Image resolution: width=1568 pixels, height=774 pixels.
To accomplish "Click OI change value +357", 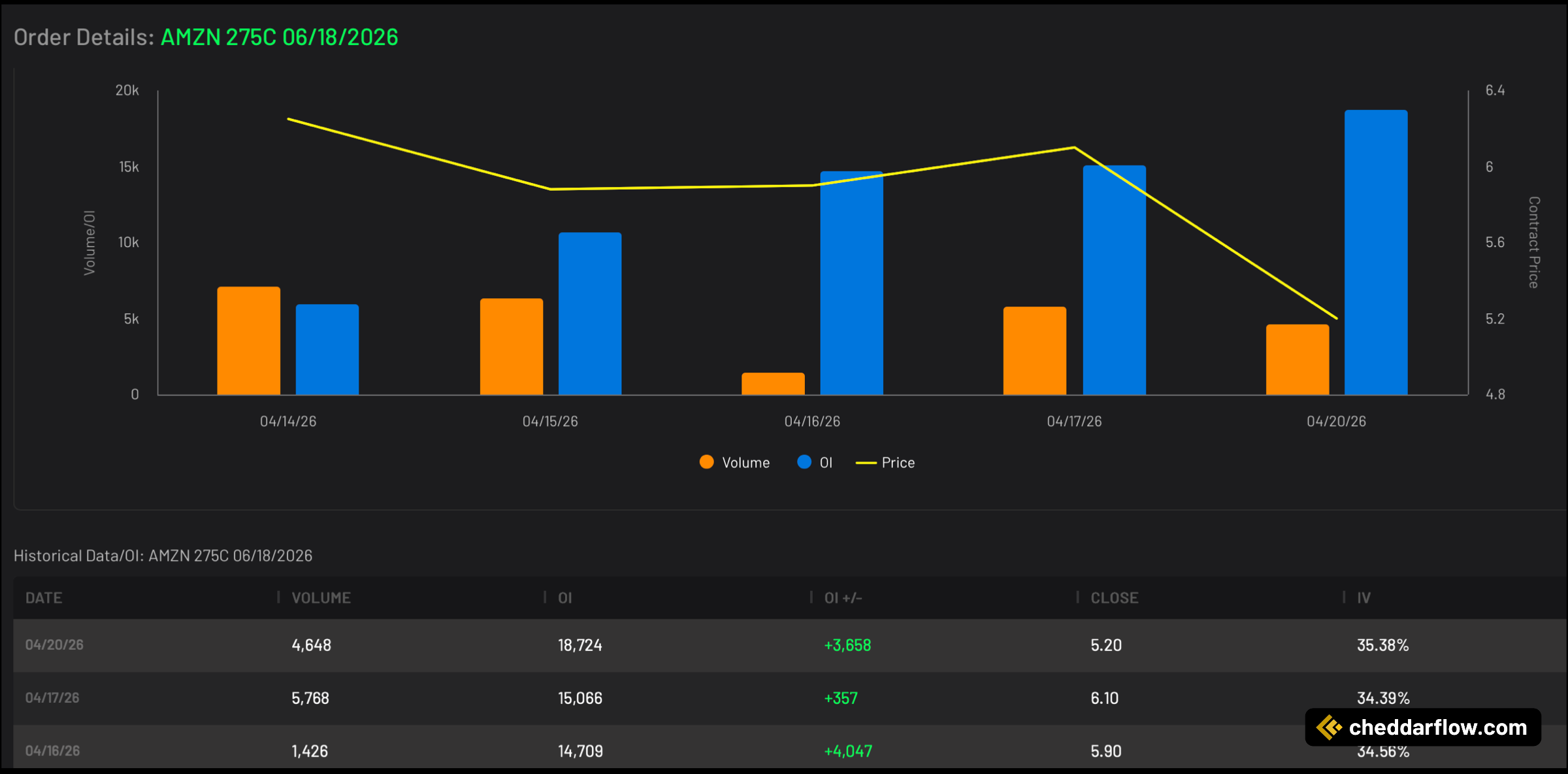I will [x=841, y=698].
